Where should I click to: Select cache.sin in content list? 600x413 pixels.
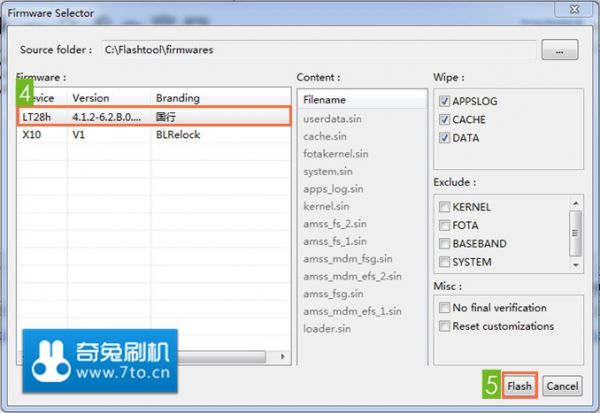[325, 136]
